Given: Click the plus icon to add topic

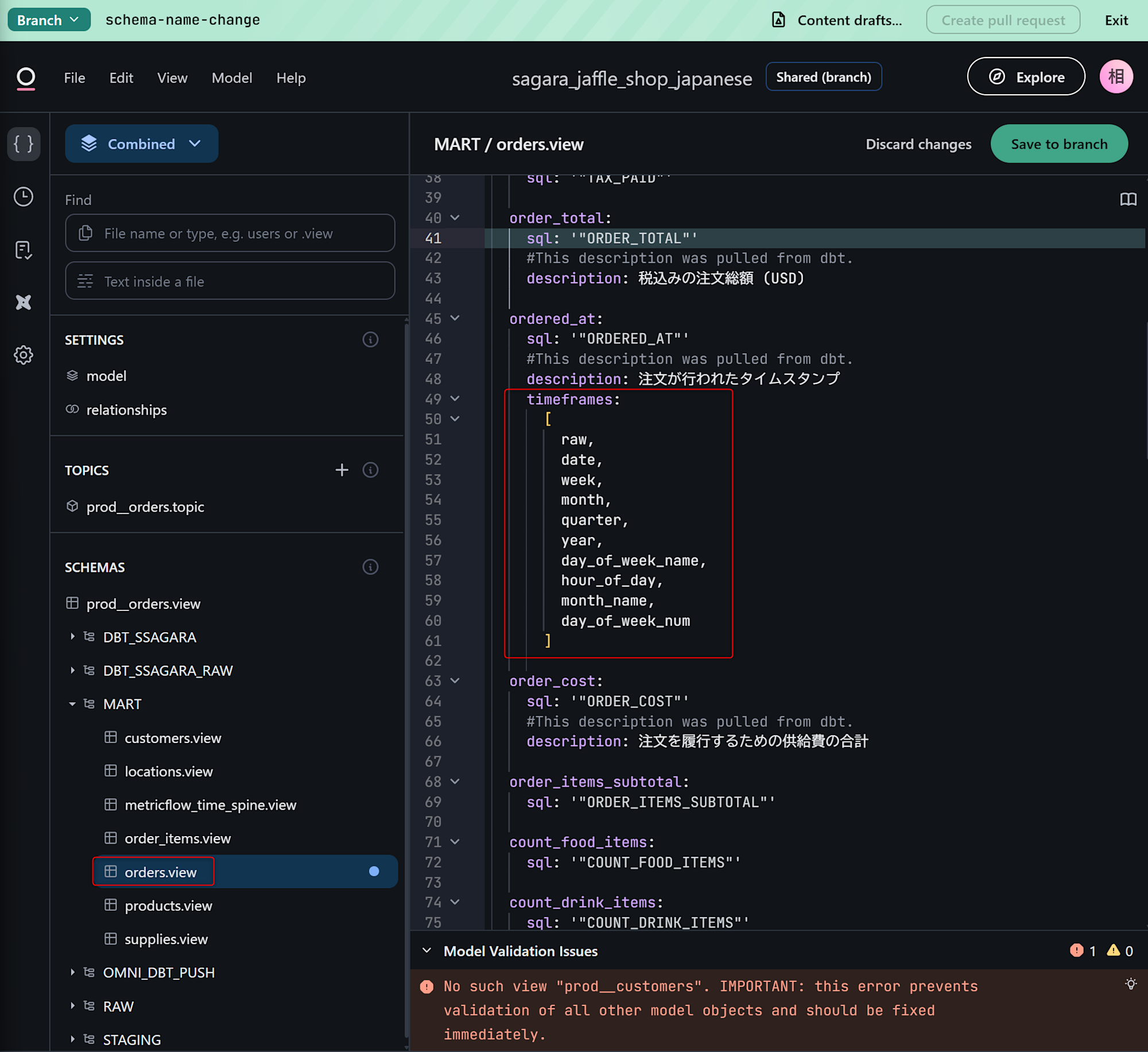Looking at the screenshot, I should [x=342, y=470].
